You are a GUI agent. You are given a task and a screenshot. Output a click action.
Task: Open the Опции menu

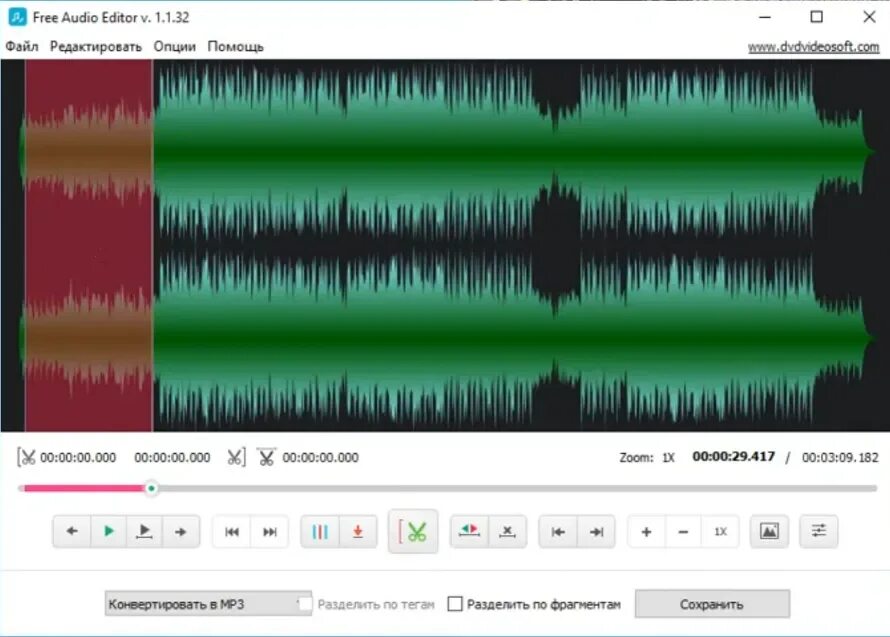pyautogui.click(x=175, y=47)
